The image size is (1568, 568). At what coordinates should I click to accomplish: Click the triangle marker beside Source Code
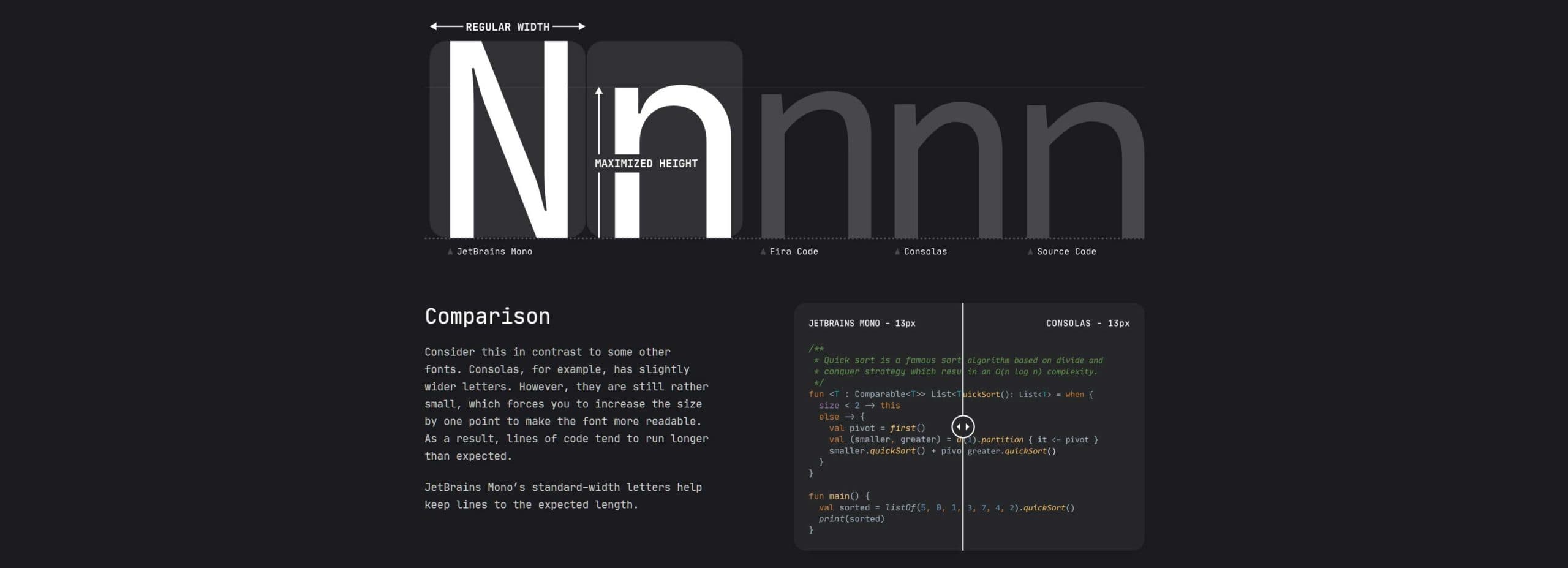click(x=1030, y=252)
